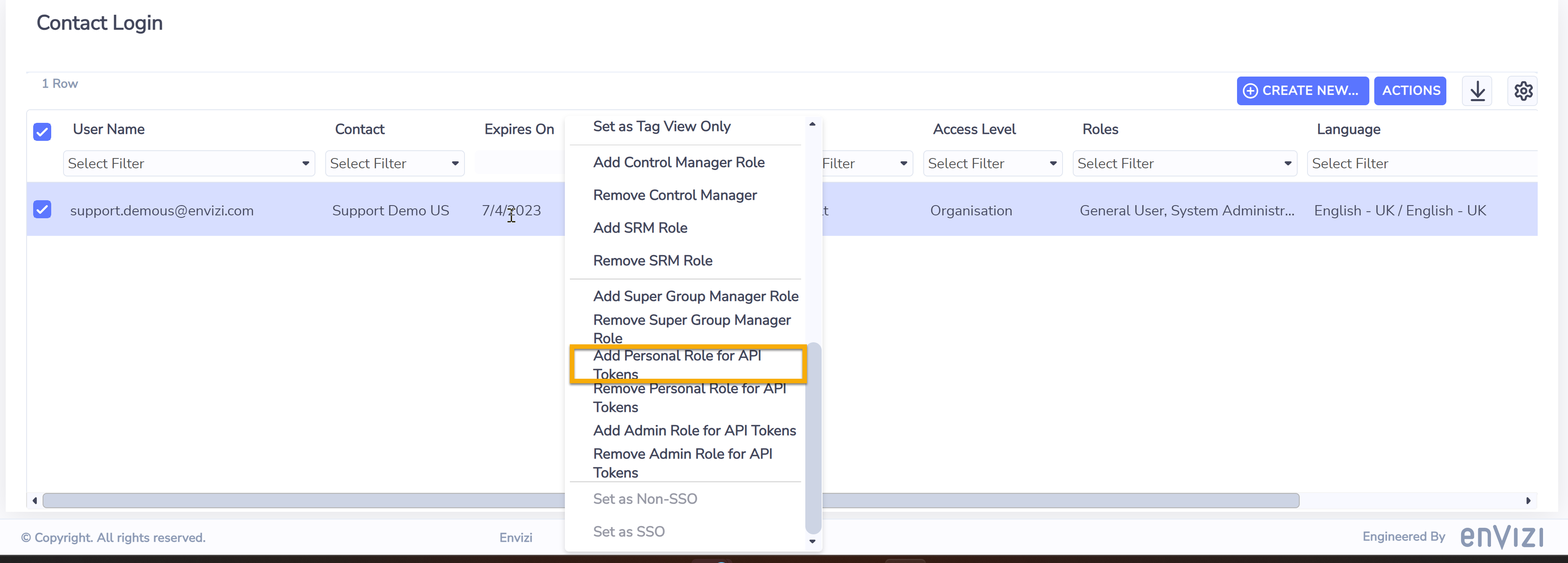Select Add Admin Role for API Tokens
Viewport: 1568px width, 563px height.
pyautogui.click(x=695, y=431)
